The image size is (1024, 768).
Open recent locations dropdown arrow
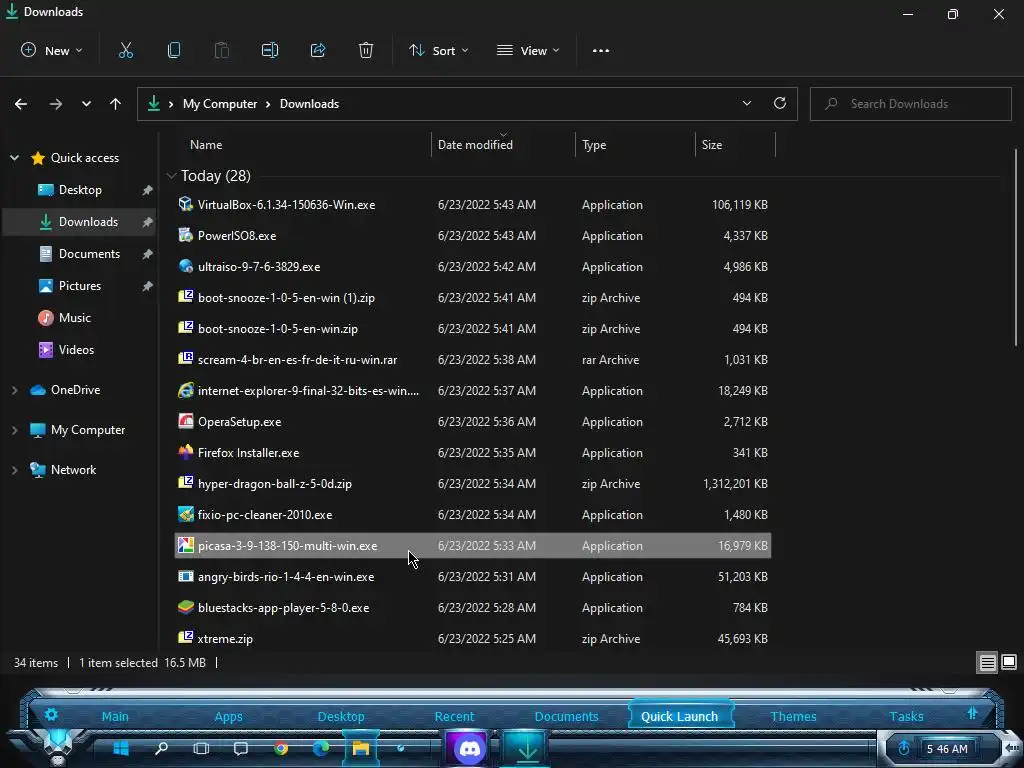86,104
